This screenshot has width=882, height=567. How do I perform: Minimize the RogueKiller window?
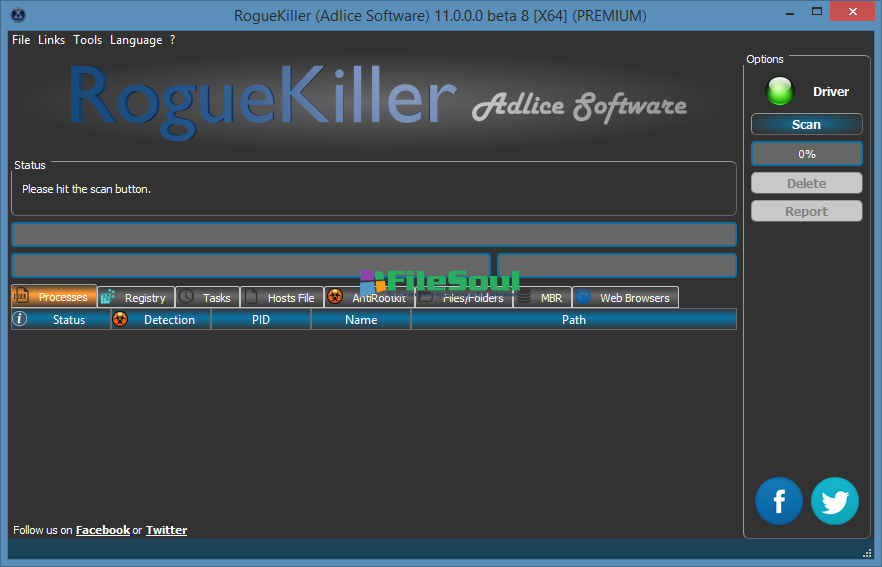coord(790,12)
